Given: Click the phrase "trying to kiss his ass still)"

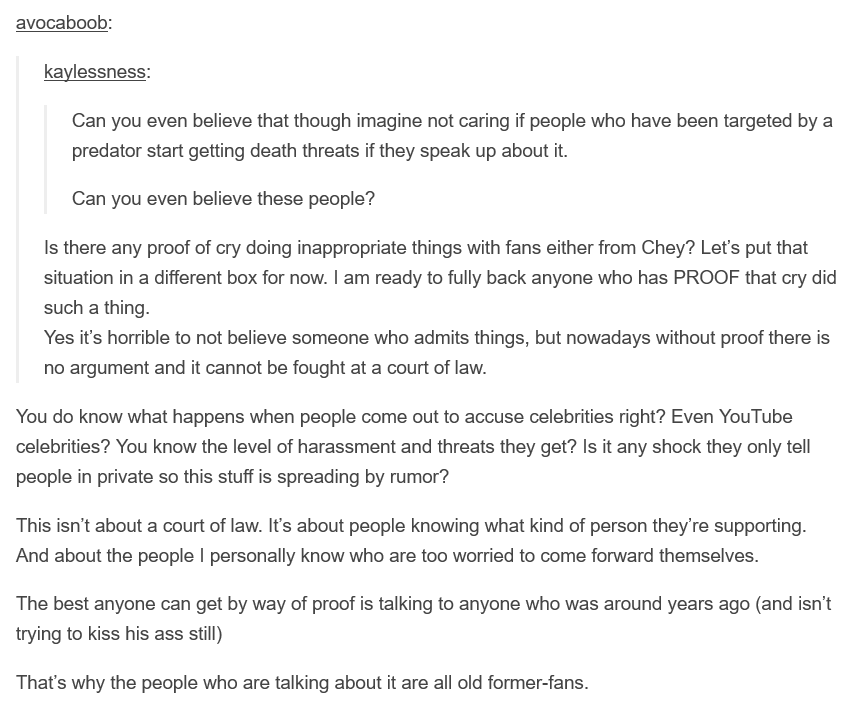Looking at the screenshot, I should 119,634.
